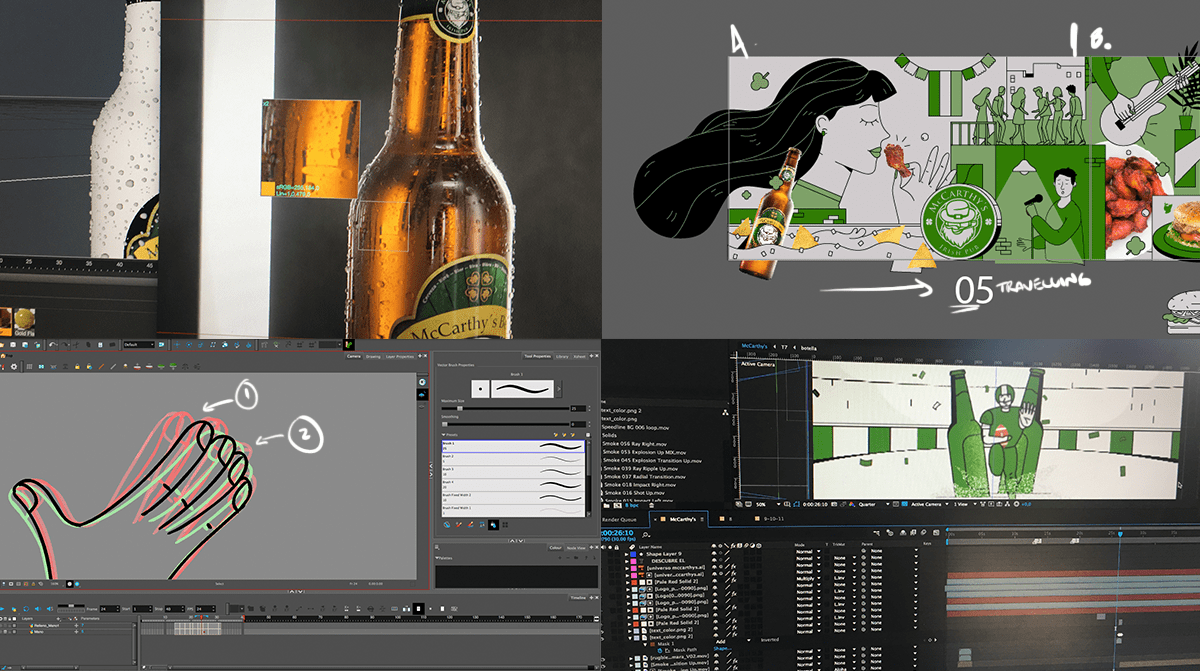1200x671 pixels.
Task: Select Smoke 037 Radial Transition.mov file
Action: 647,477
